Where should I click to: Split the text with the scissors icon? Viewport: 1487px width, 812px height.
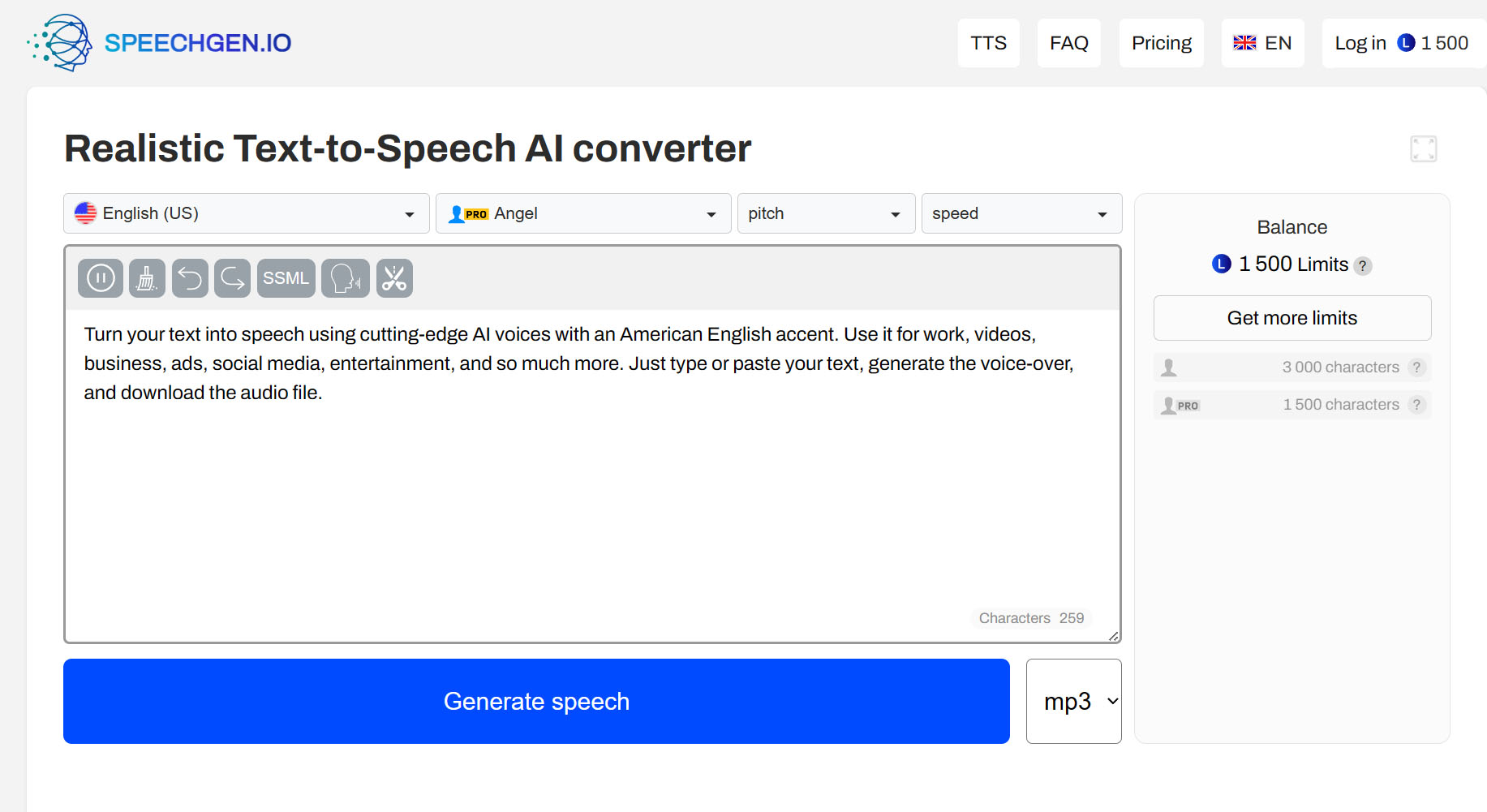pos(394,277)
